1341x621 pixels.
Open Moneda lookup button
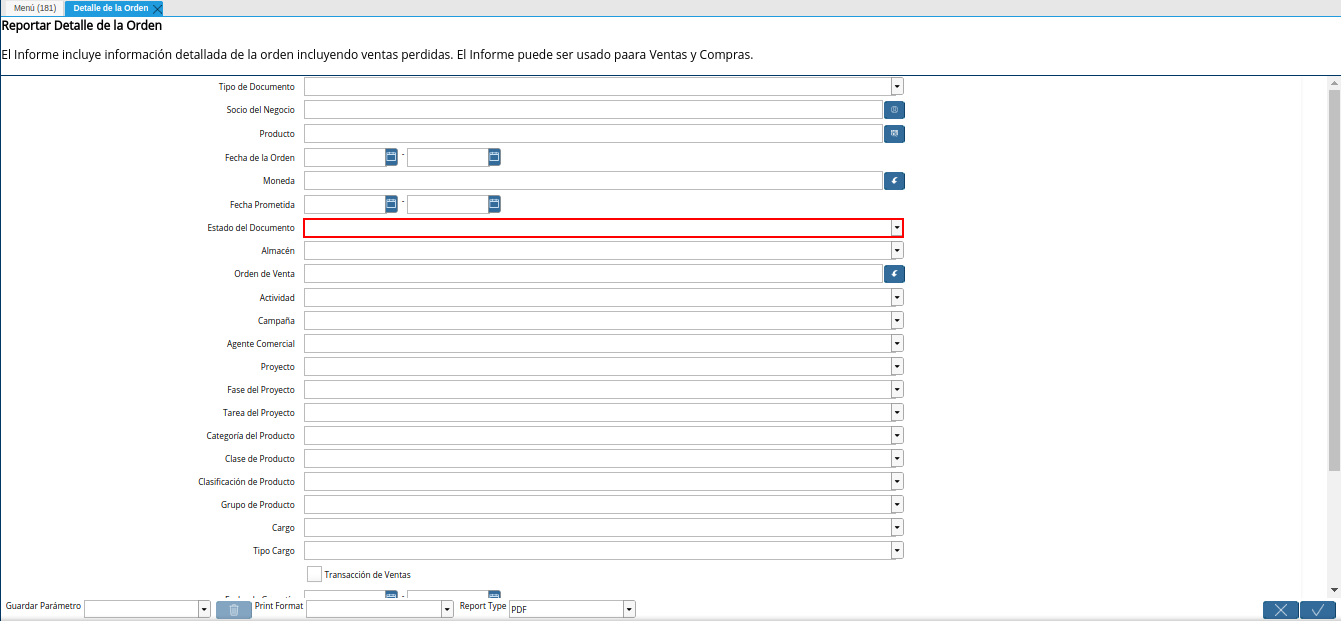(x=894, y=181)
